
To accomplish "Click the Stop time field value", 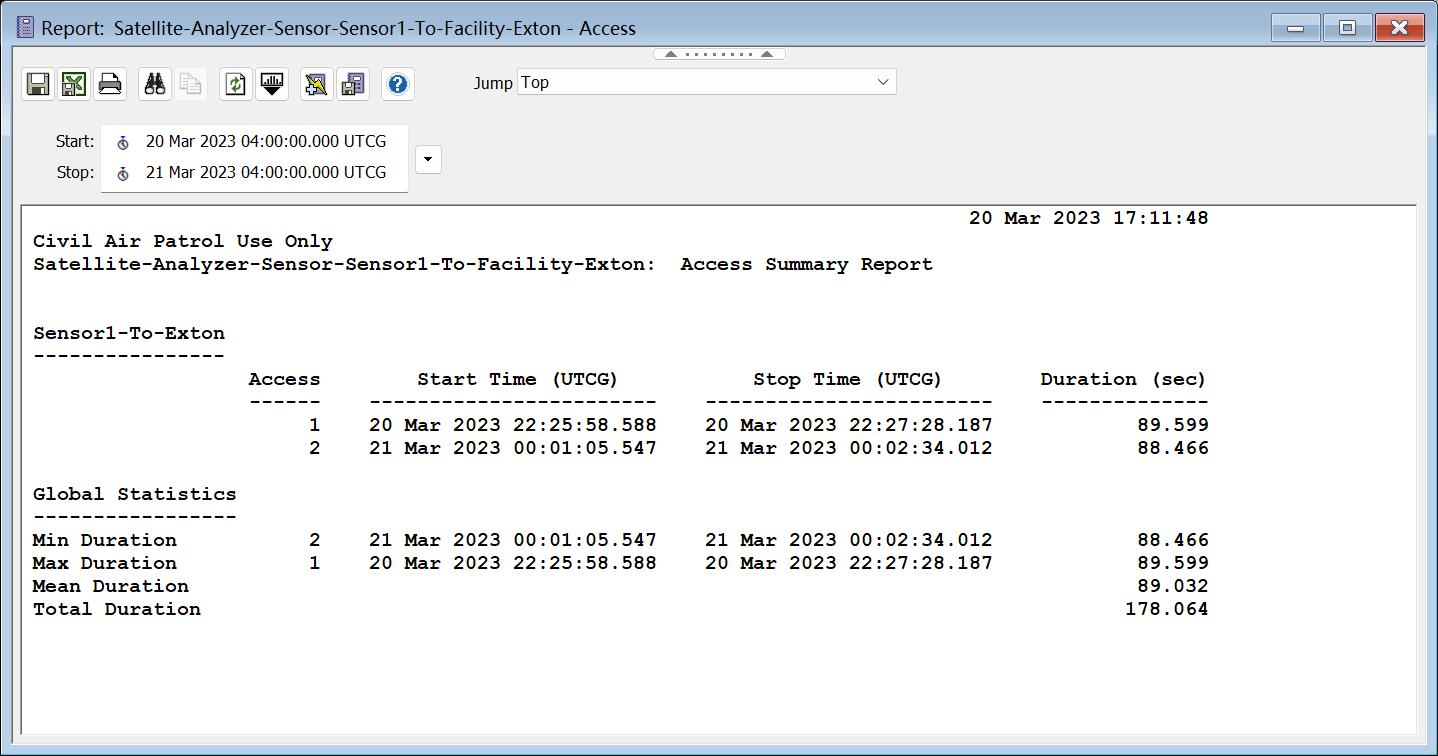I will point(265,173).
